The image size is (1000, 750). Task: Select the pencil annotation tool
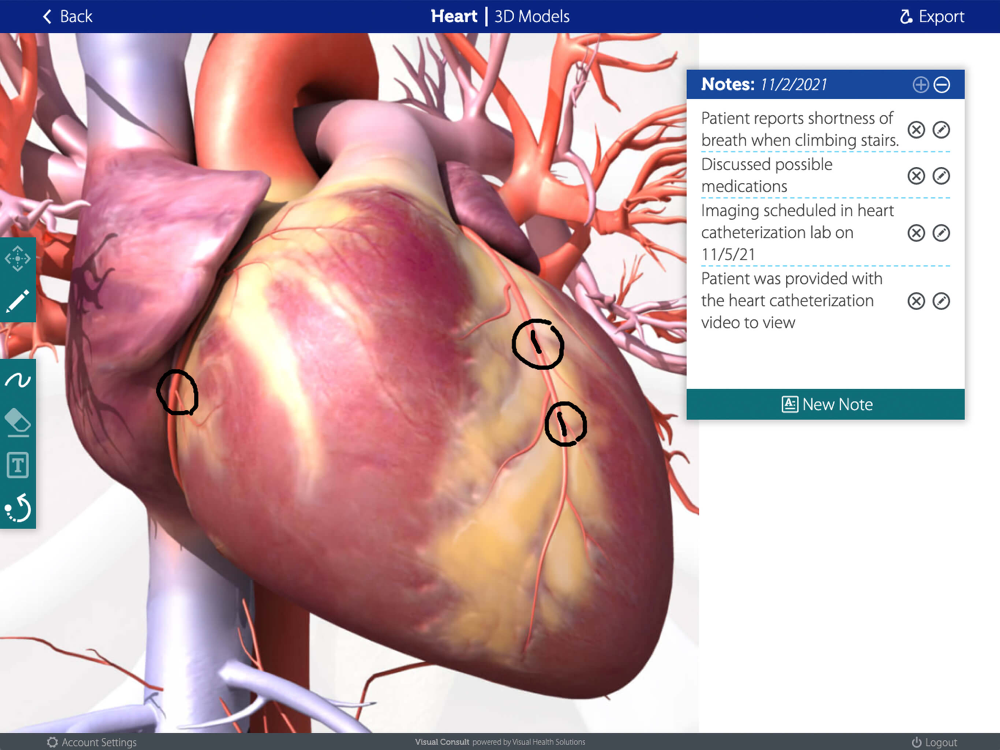[x=17, y=301]
